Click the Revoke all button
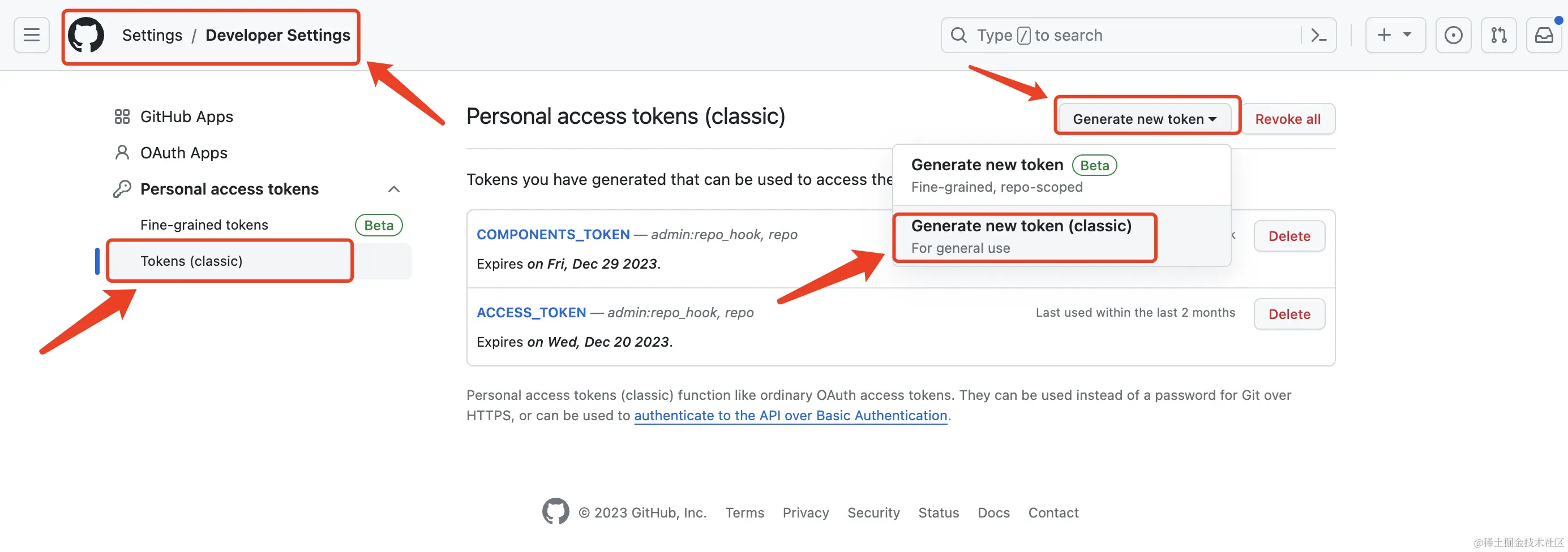This screenshot has width=1568, height=552. (x=1288, y=119)
